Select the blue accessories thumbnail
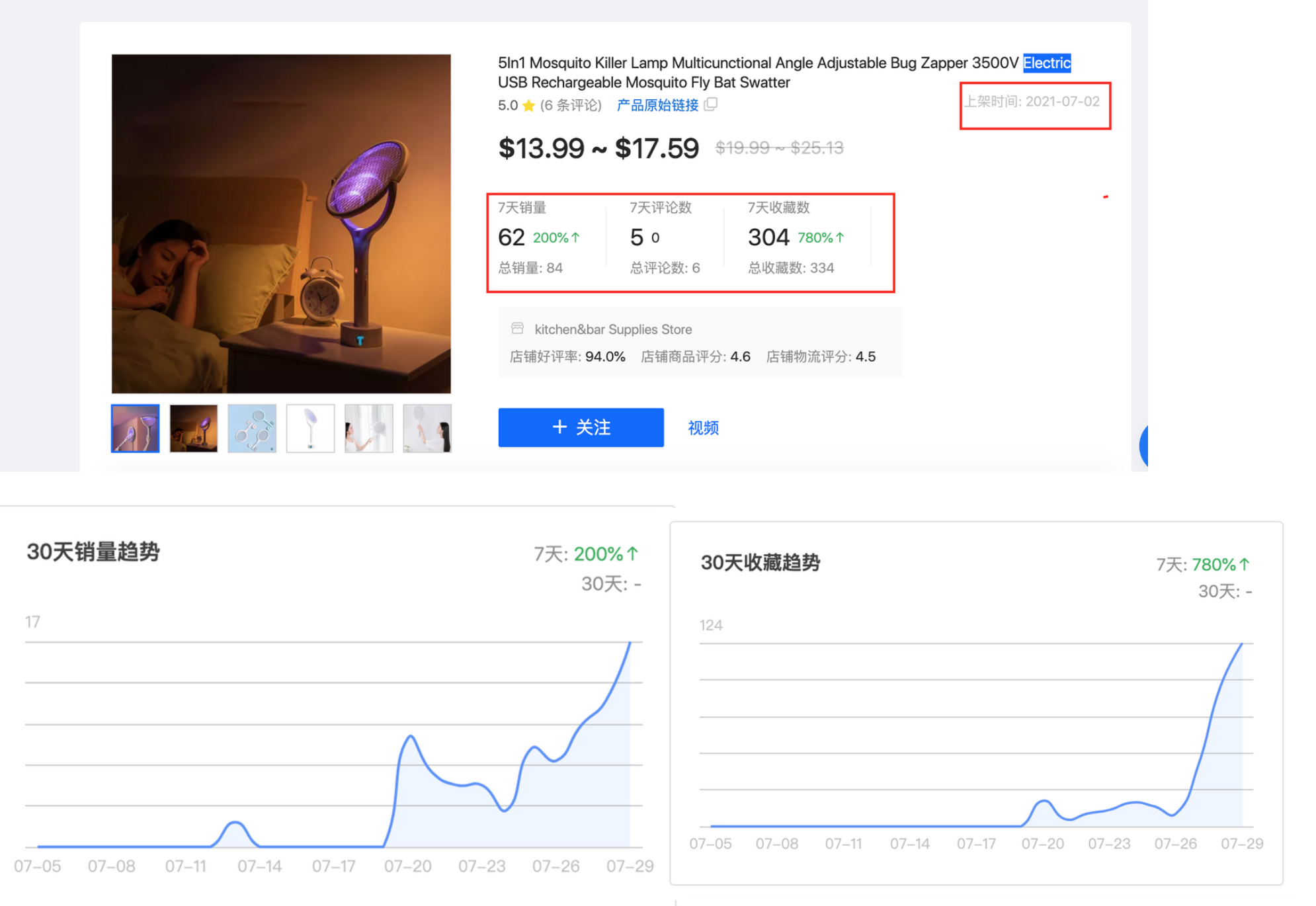The width and height of the screenshot is (1316, 906). [x=252, y=427]
